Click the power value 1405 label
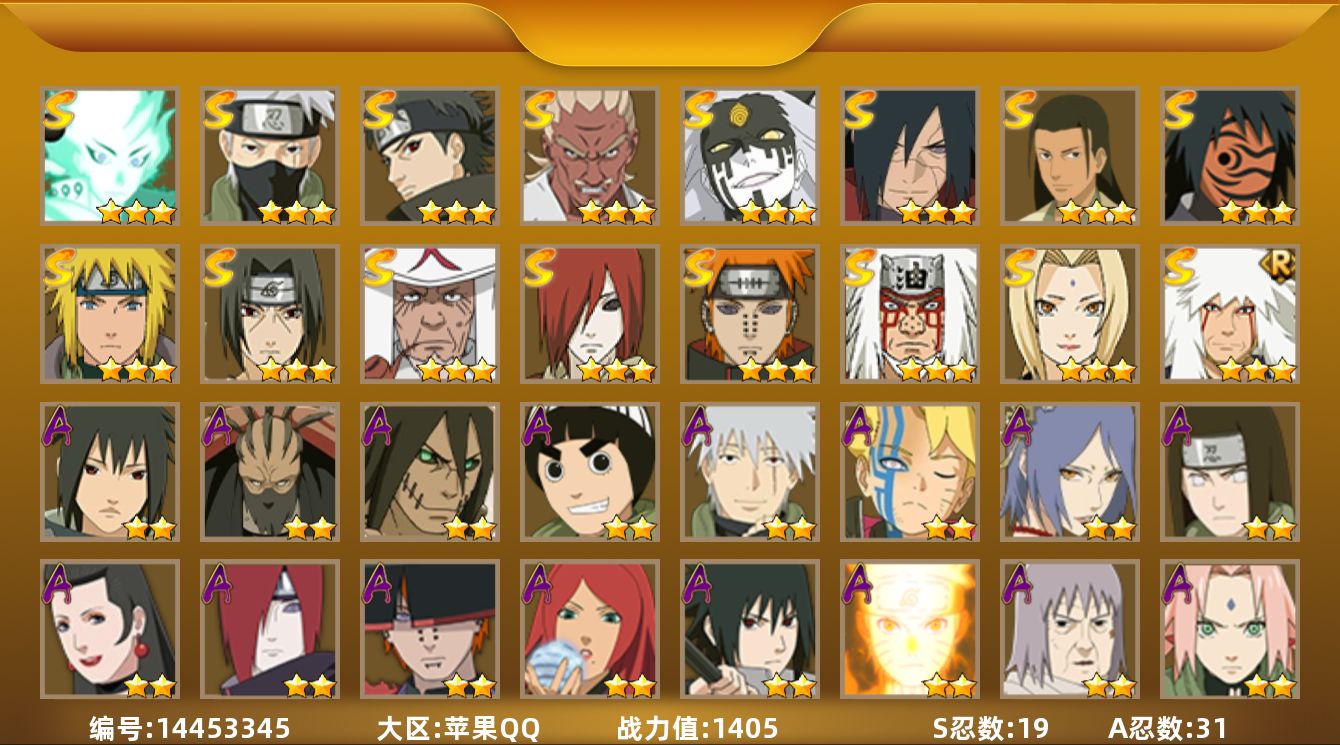The image size is (1340, 745). tap(697, 728)
